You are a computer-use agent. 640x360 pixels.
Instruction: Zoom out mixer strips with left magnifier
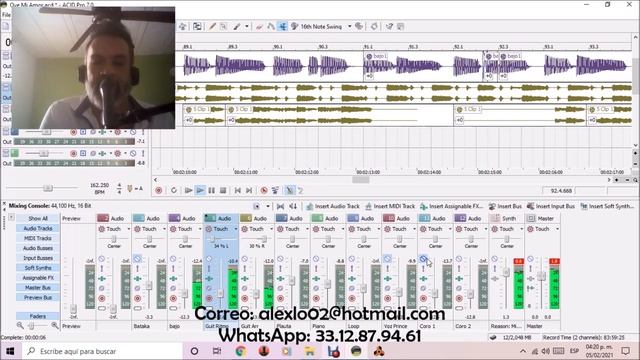(20, 325)
